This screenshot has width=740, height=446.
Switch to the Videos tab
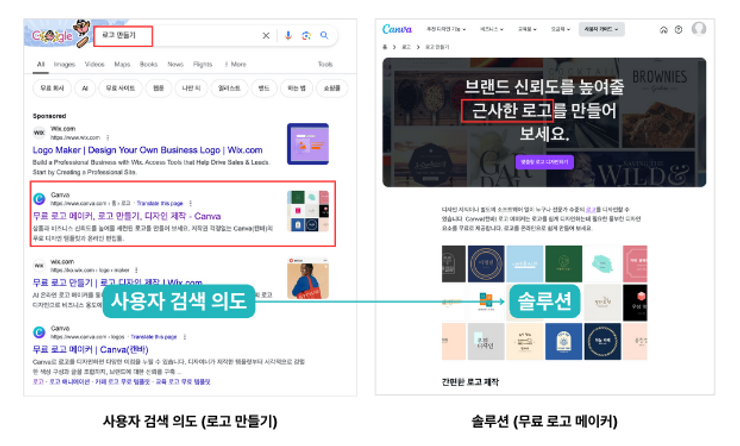pyautogui.click(x=94, y=64)
